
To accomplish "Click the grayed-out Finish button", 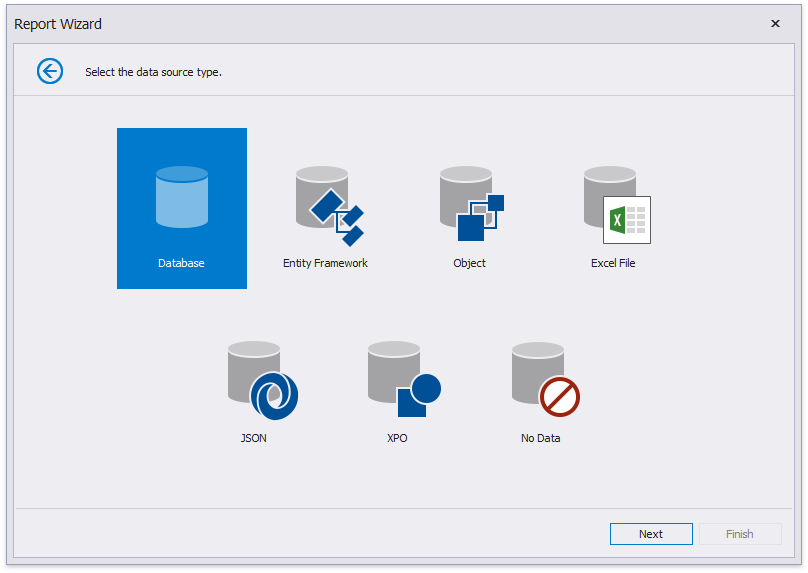I will pos(739,534).
